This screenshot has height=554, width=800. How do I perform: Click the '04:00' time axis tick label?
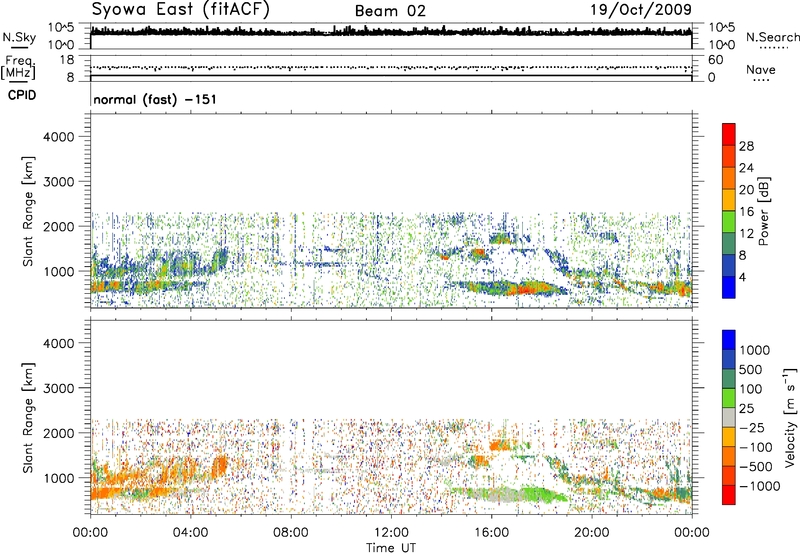pyautogui.click(x=190, y=533)
